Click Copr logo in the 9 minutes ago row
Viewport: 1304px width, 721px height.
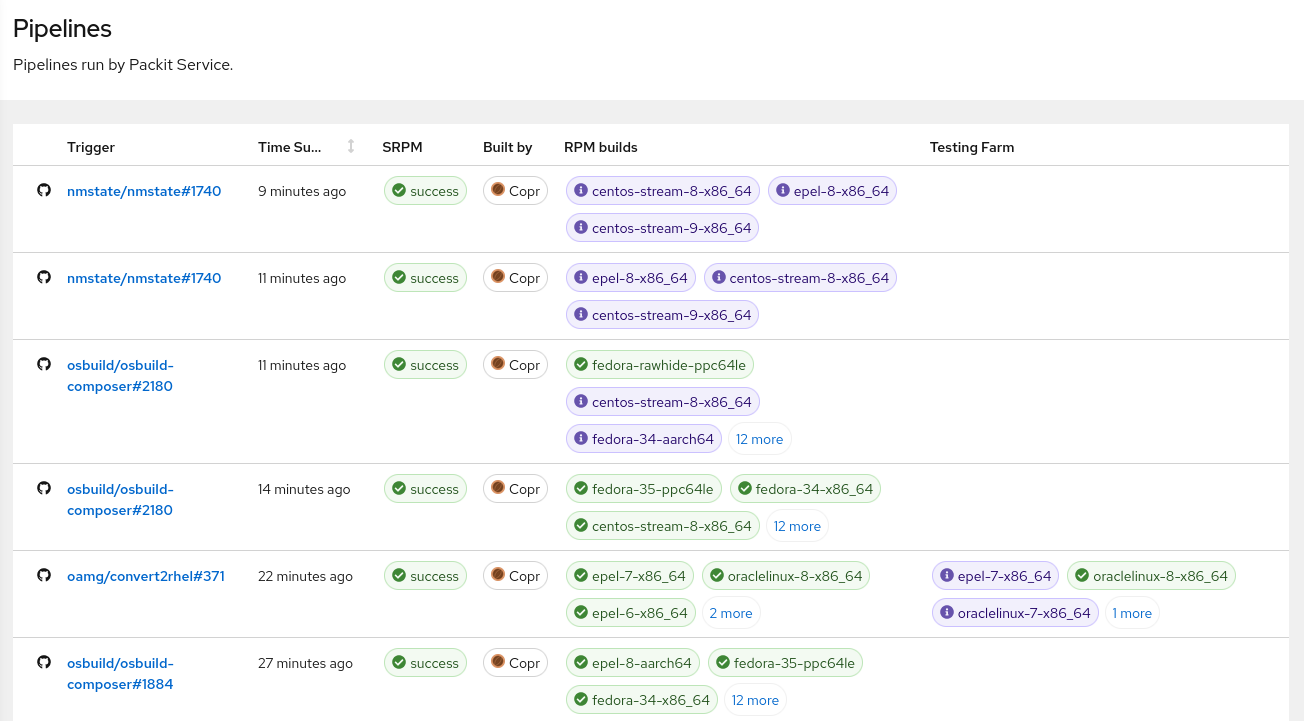coord(498,190)
